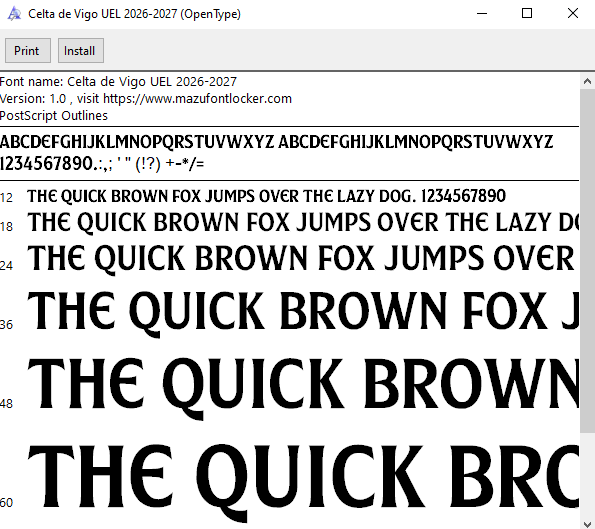Click the scrollbar up arrow
595x529 pixels.
click(587, 81)
